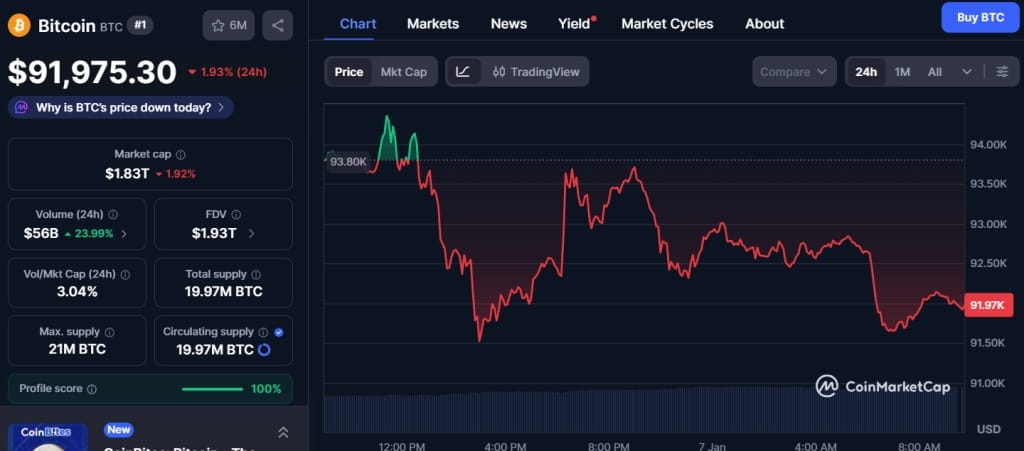Expand more time range options chevron
Viewport: 1024px width, 451px height.
(x=967, y=72)
